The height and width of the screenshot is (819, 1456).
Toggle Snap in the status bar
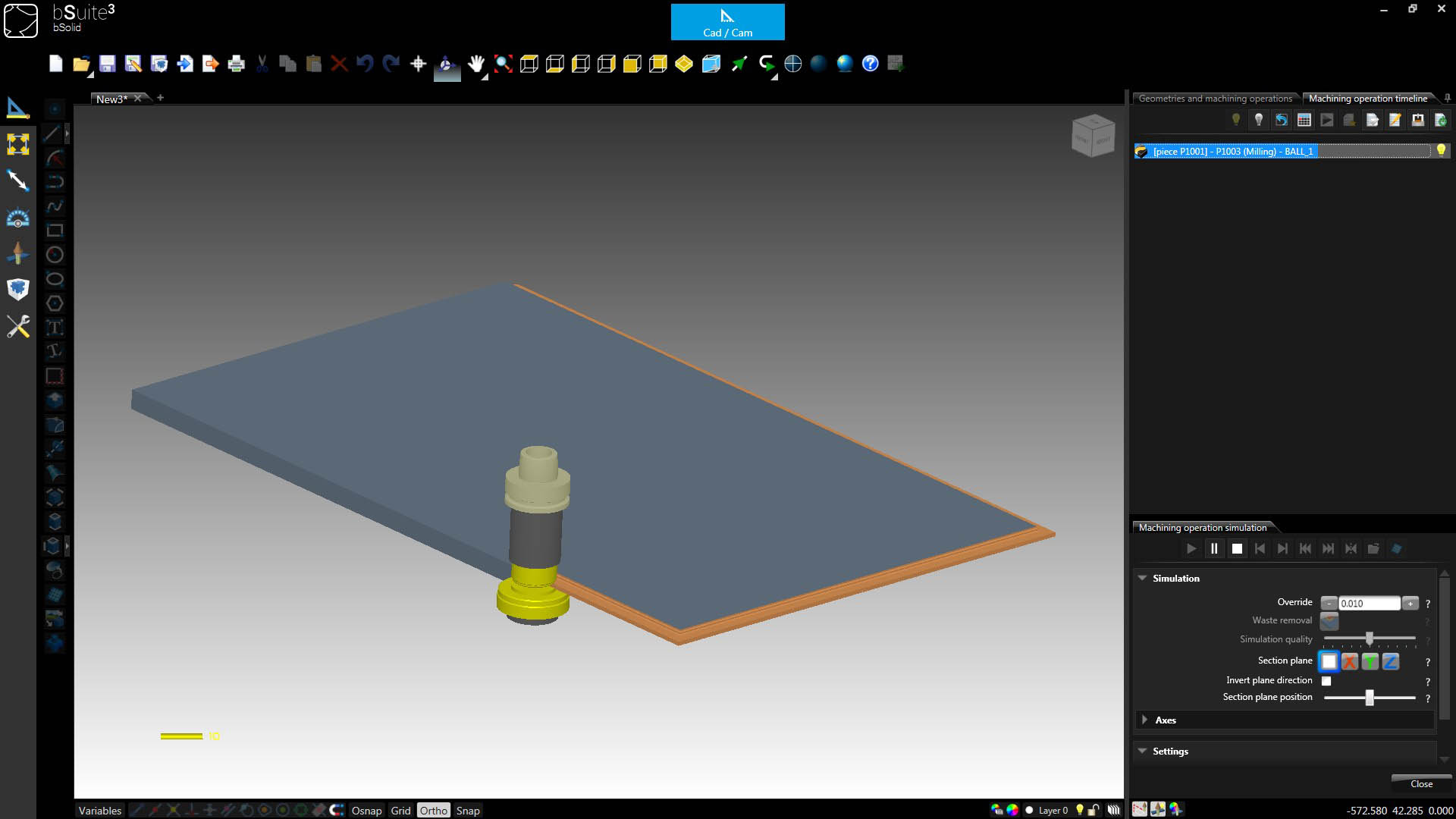click(x=468, y=811)
